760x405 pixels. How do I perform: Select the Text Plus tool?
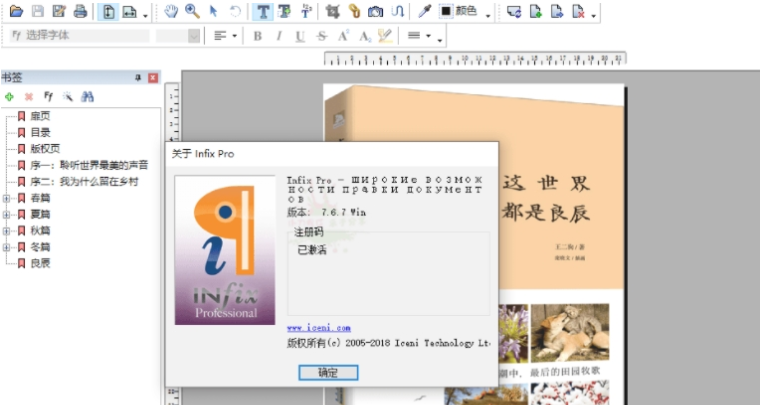coord(285,11)
